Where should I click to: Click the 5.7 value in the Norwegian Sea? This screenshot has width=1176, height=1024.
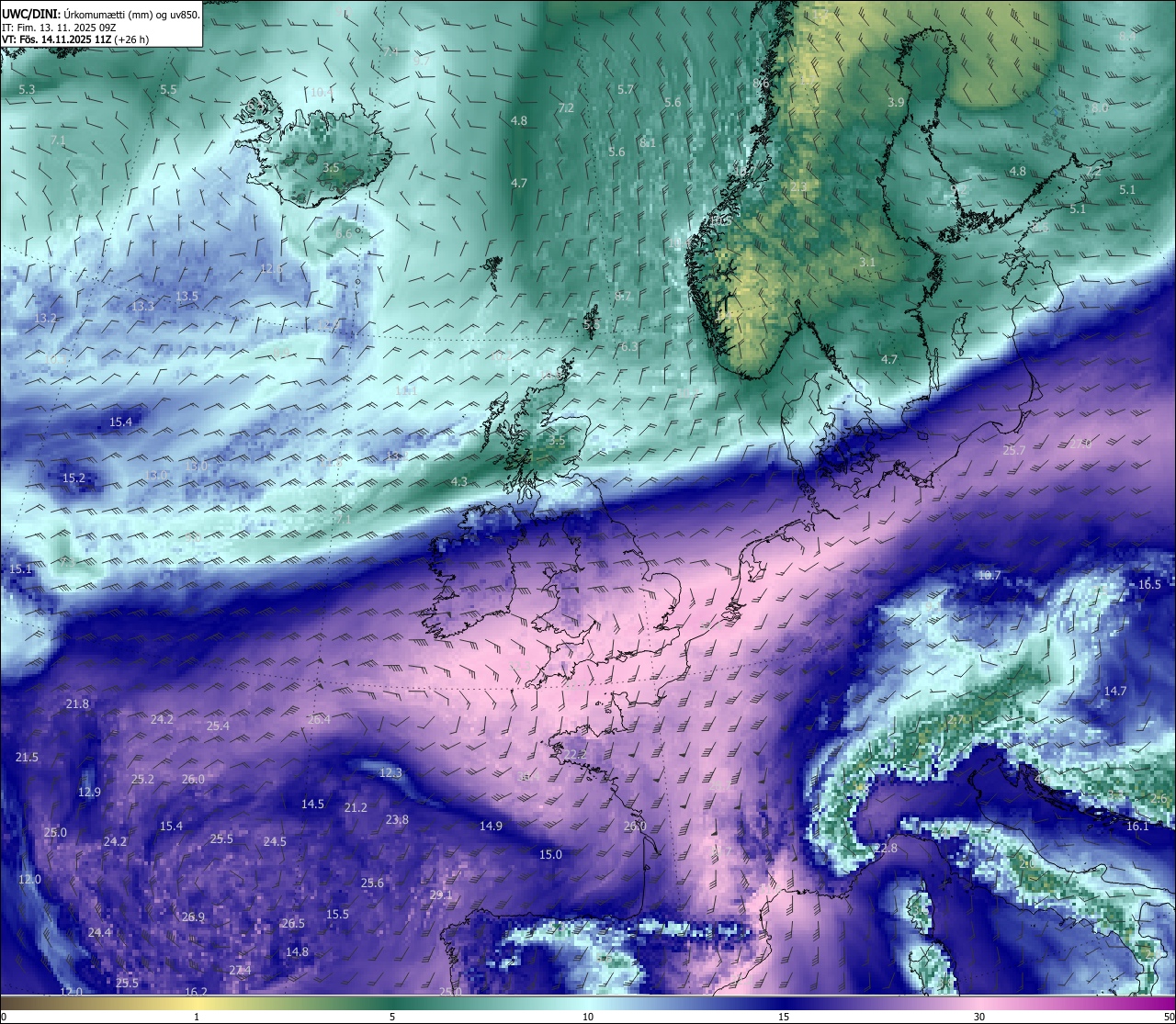point(626,89)
